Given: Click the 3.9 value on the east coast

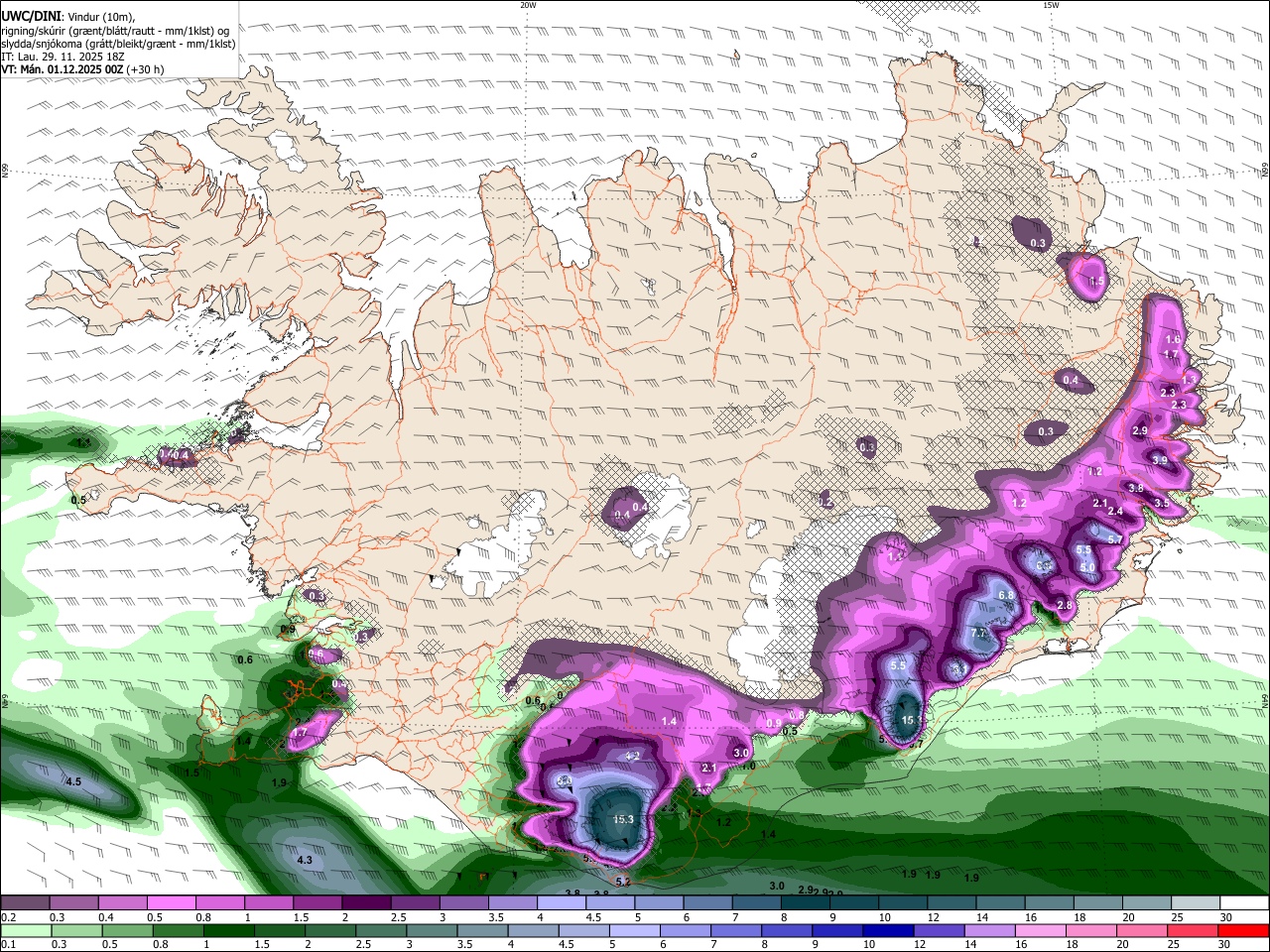Looking at the screenshot, I should point(1160,459).
